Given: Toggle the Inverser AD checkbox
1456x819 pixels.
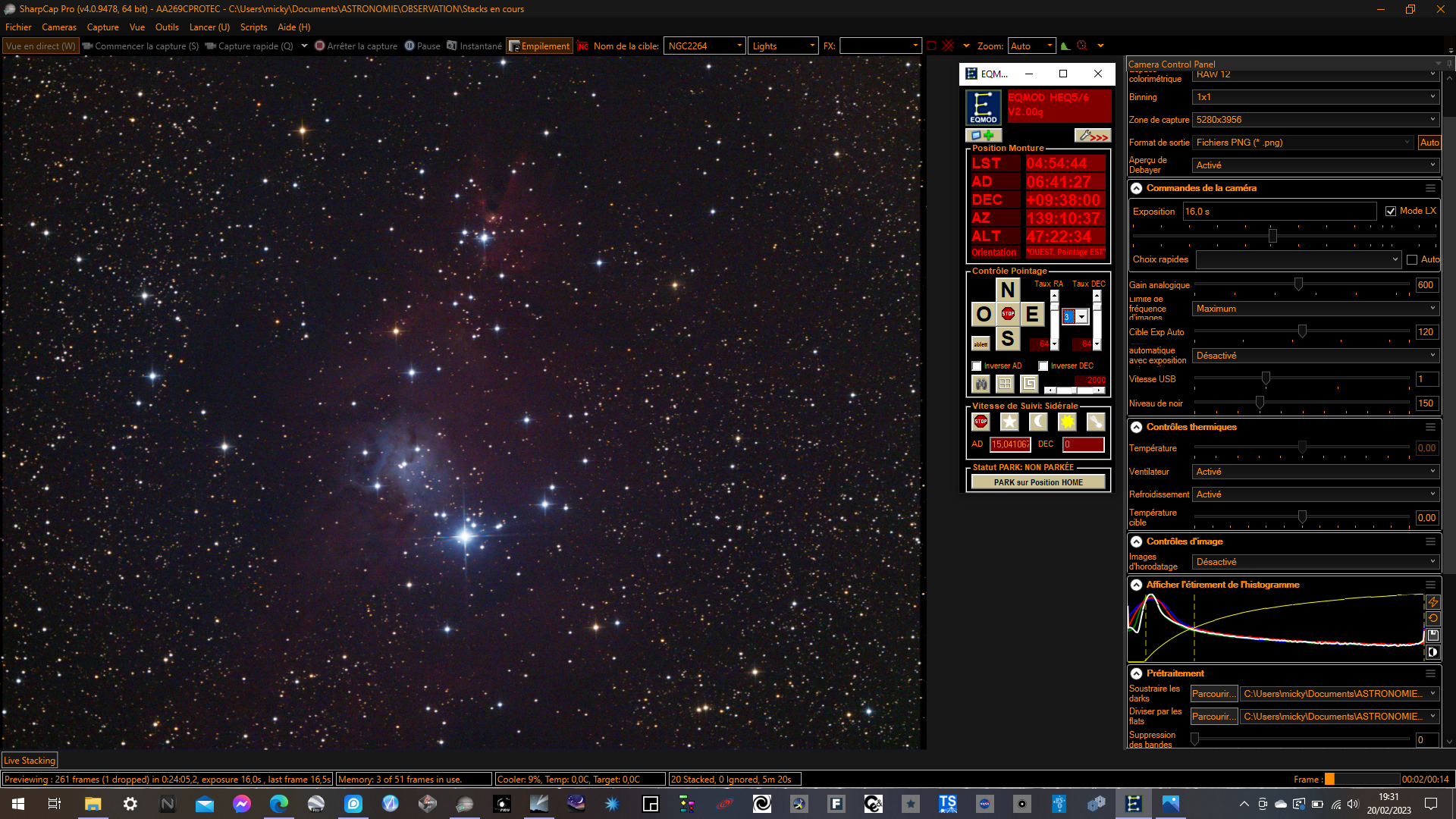Looking at the screenshot, I should 977,366.
